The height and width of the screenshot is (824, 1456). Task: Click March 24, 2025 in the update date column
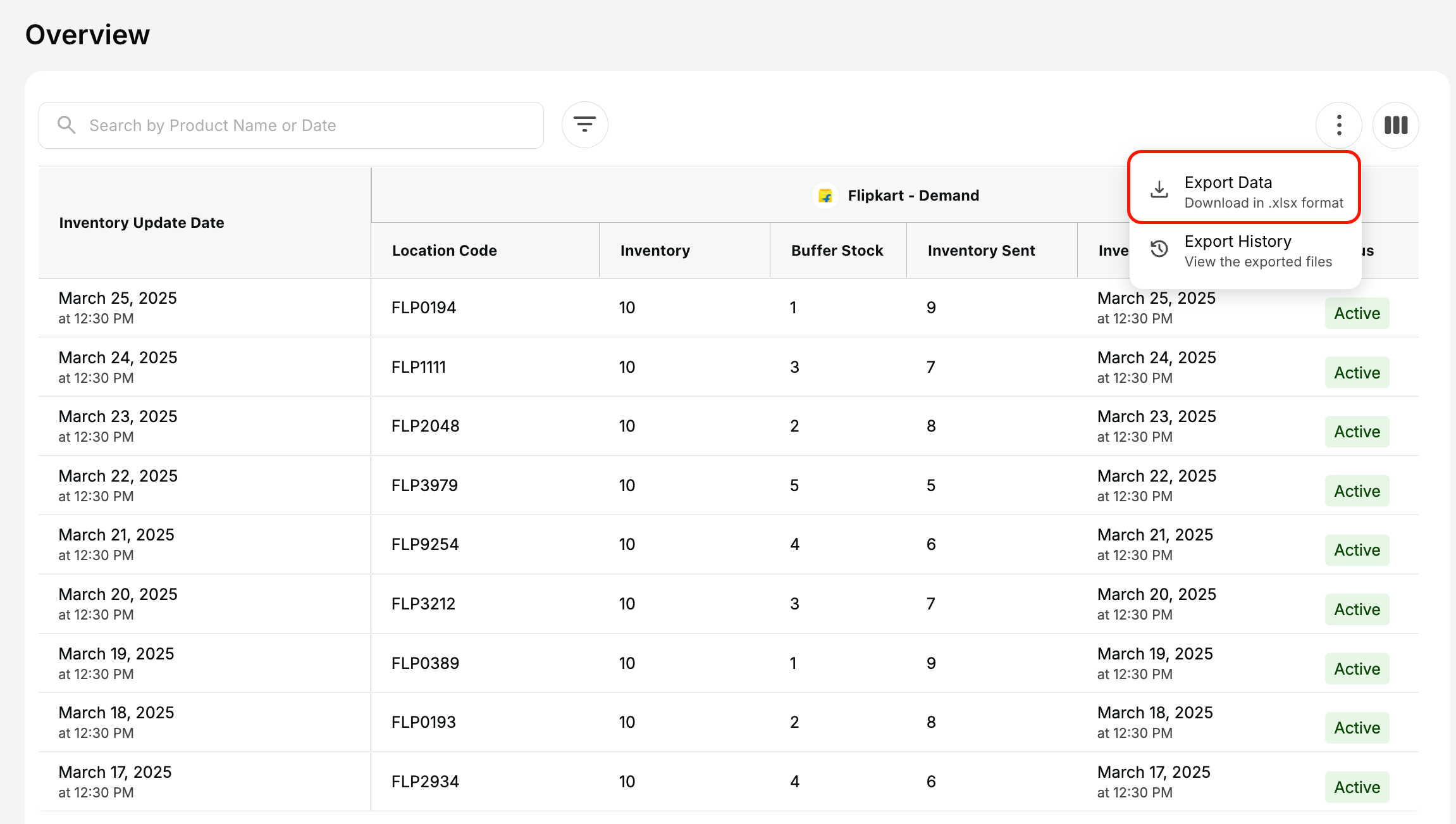[x=118, y=358]
